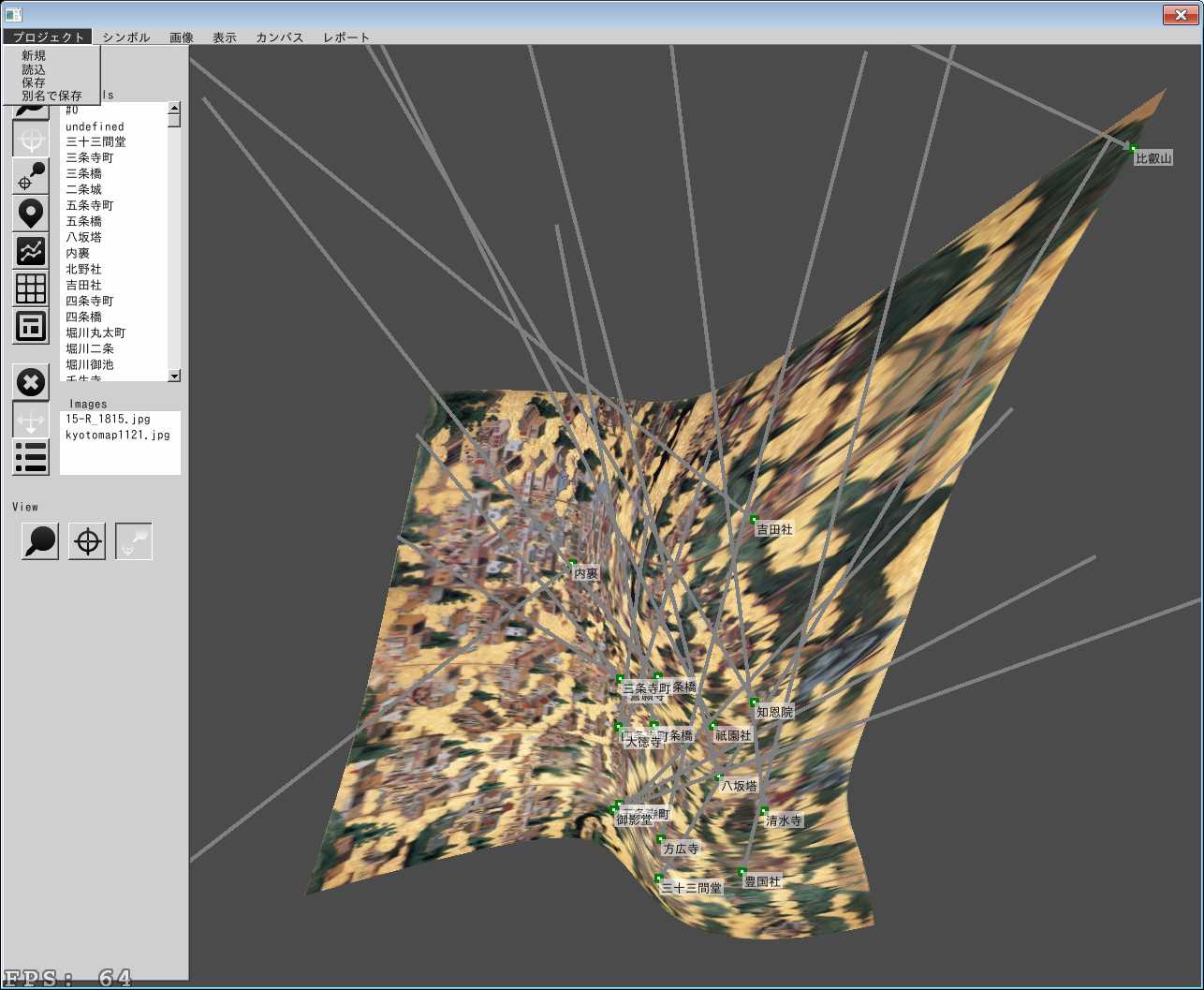Select 二条城 in the symbols list

[113, 190]
